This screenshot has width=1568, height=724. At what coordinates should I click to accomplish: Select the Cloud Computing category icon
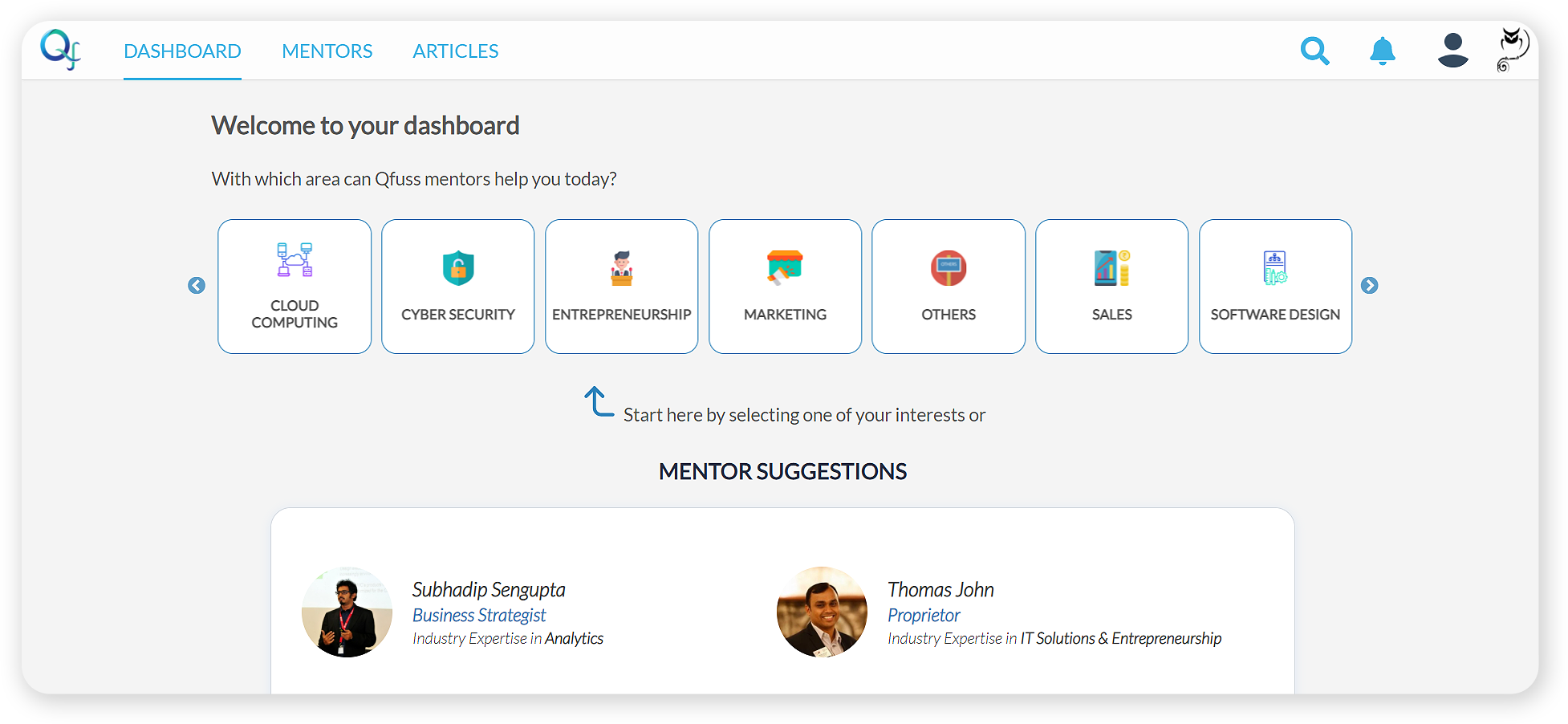pos(295,260)
